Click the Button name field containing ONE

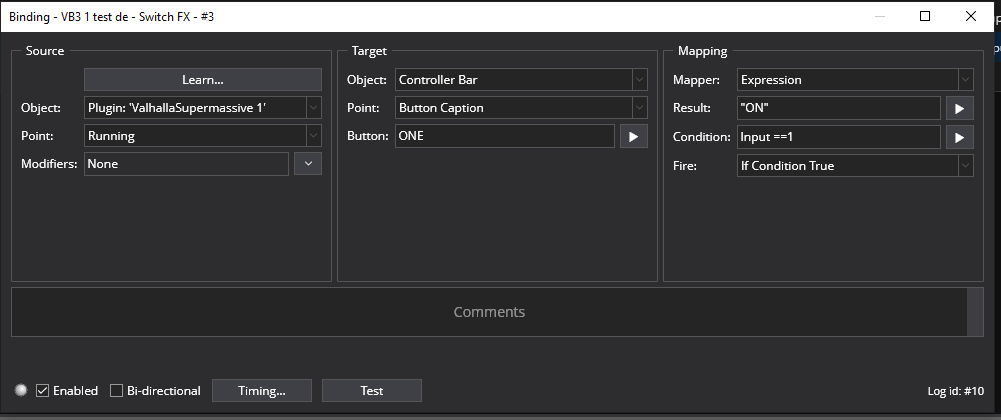pos(504,136)
